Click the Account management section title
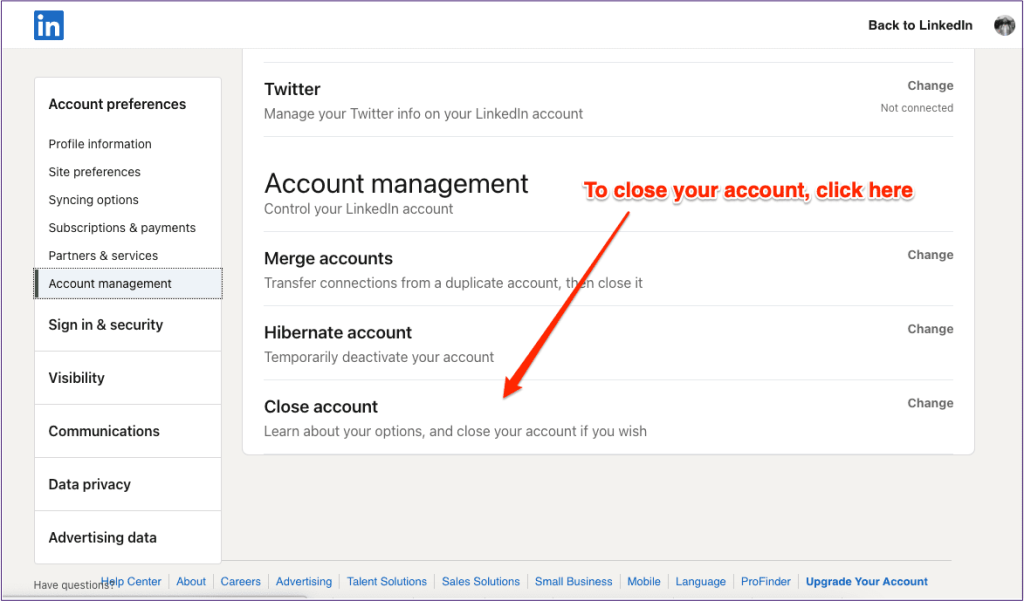Image resolution: width=1024 pixels, height=601 pixels. click(x=396, y=184)
